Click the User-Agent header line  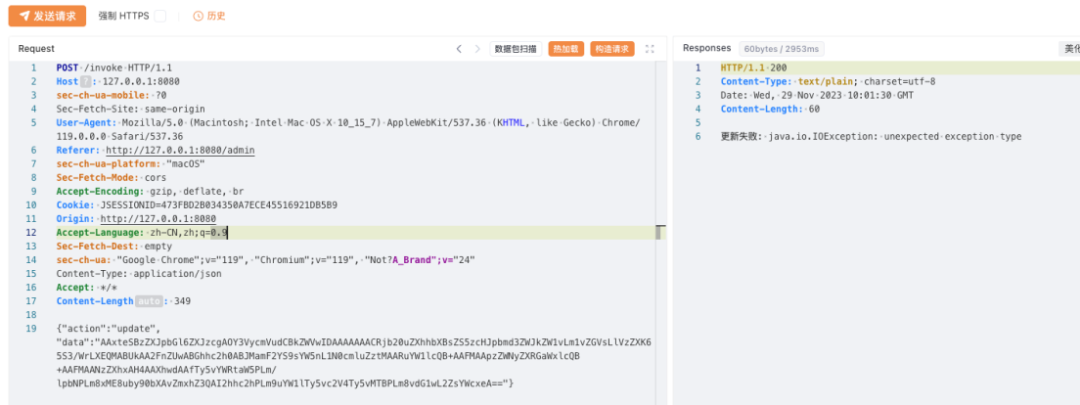point(349,129)
